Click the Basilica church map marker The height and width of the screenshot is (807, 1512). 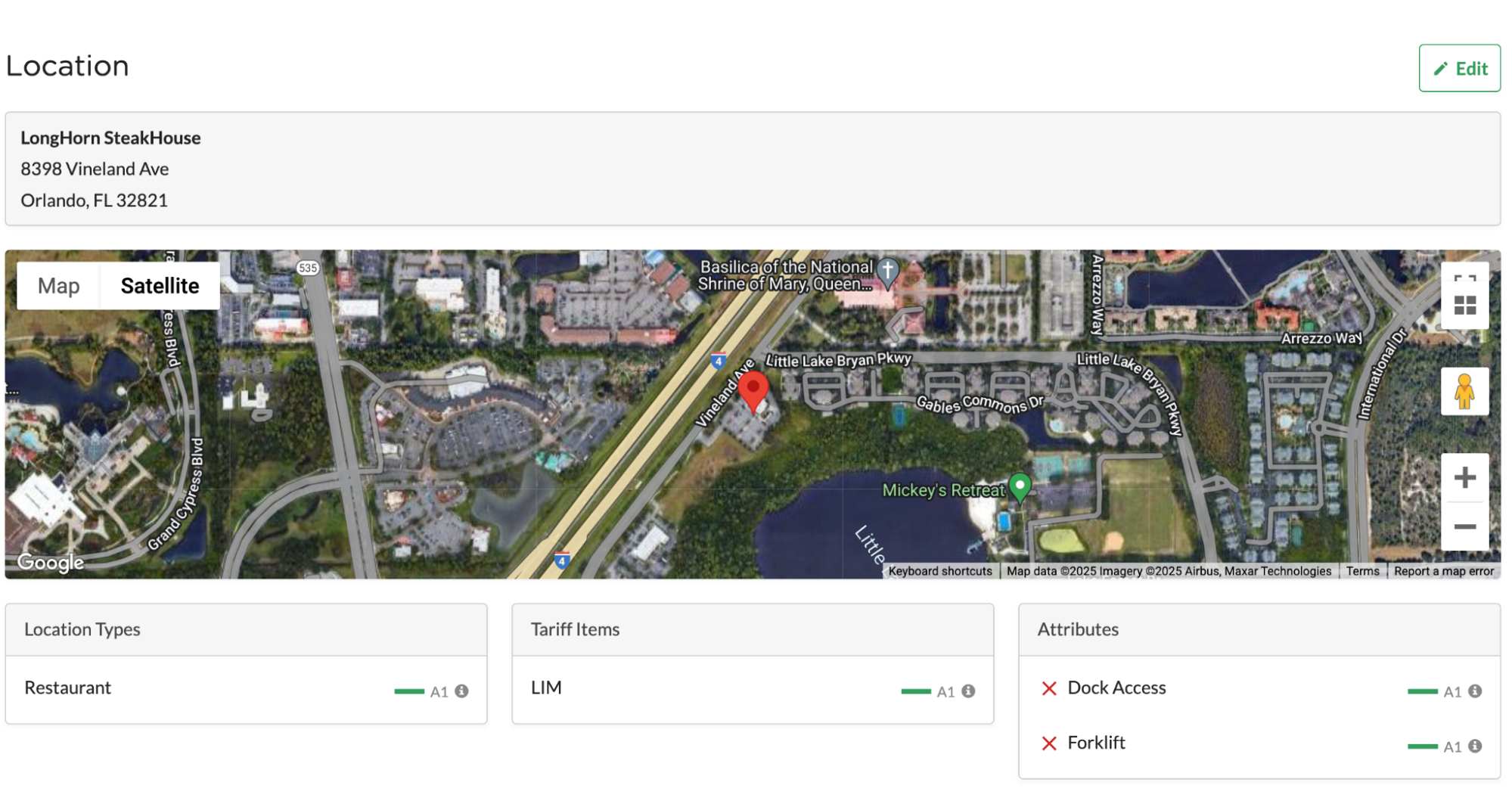coord(888,272)
